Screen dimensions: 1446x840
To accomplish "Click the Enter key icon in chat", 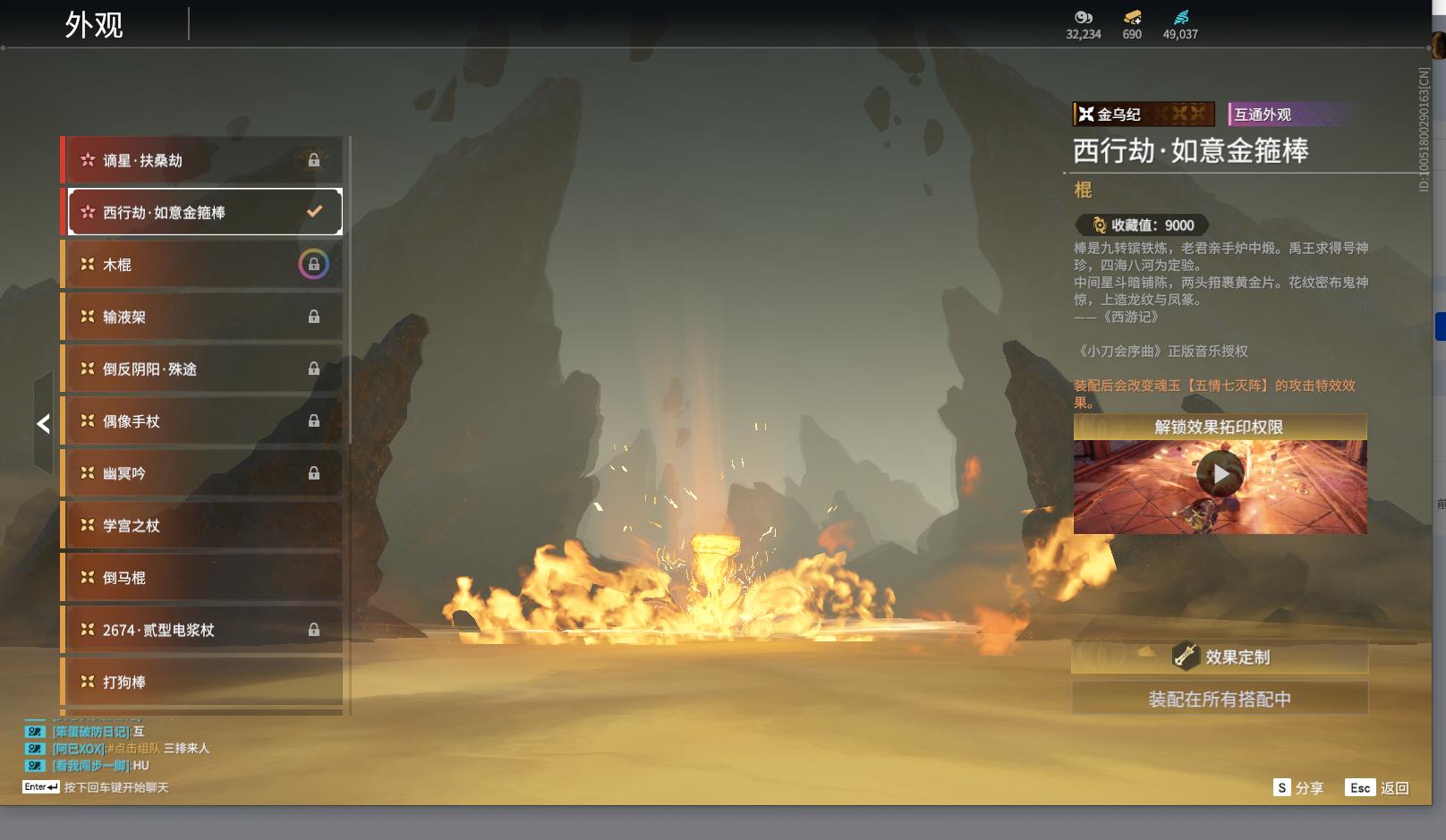I will (41, 787).
